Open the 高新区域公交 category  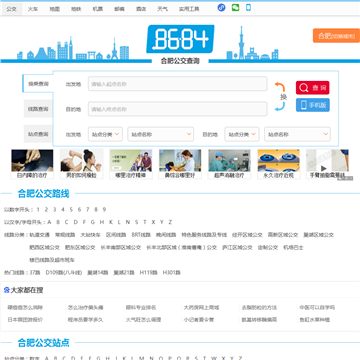(283, 235)
